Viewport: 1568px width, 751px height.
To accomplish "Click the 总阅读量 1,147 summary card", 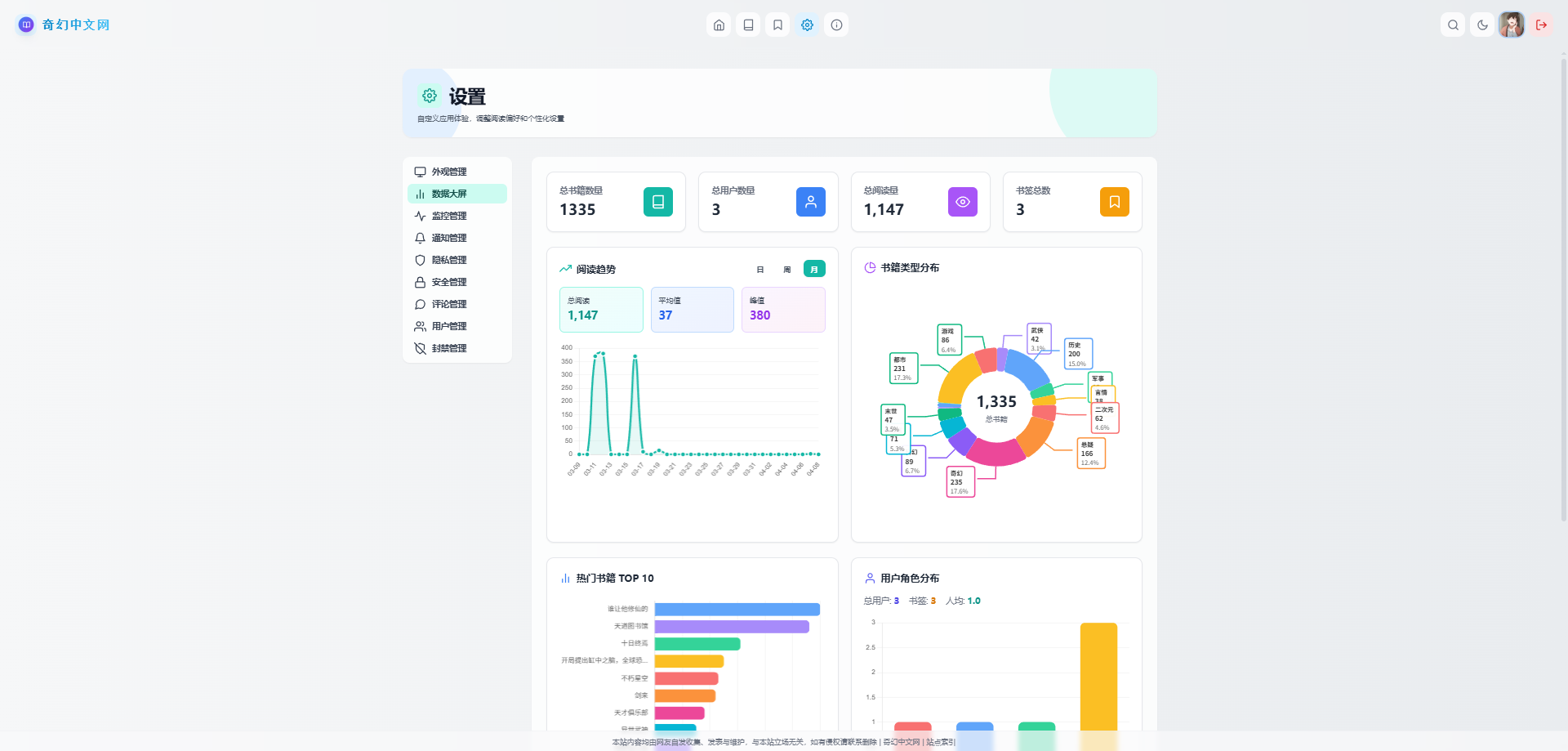I will [920, 202].
